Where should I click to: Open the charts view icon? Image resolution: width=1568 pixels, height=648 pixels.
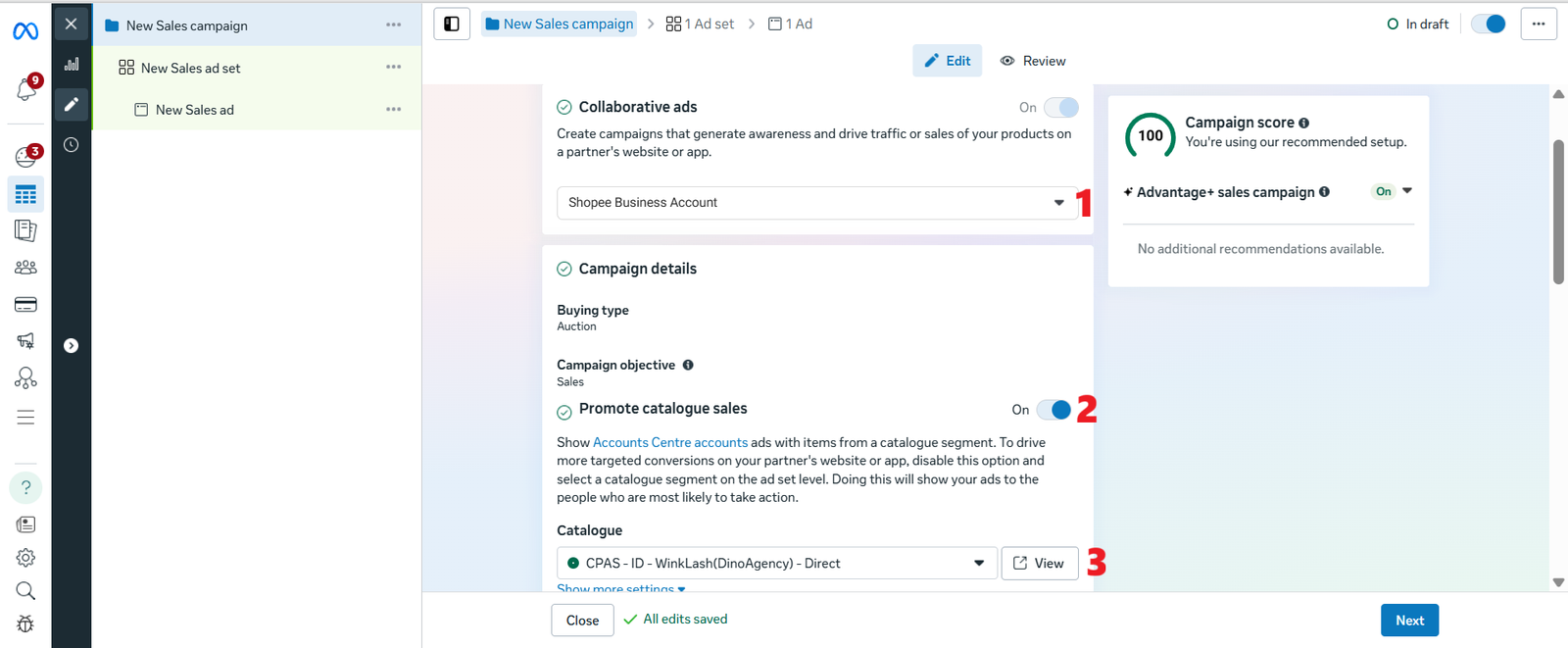[72, 64]
